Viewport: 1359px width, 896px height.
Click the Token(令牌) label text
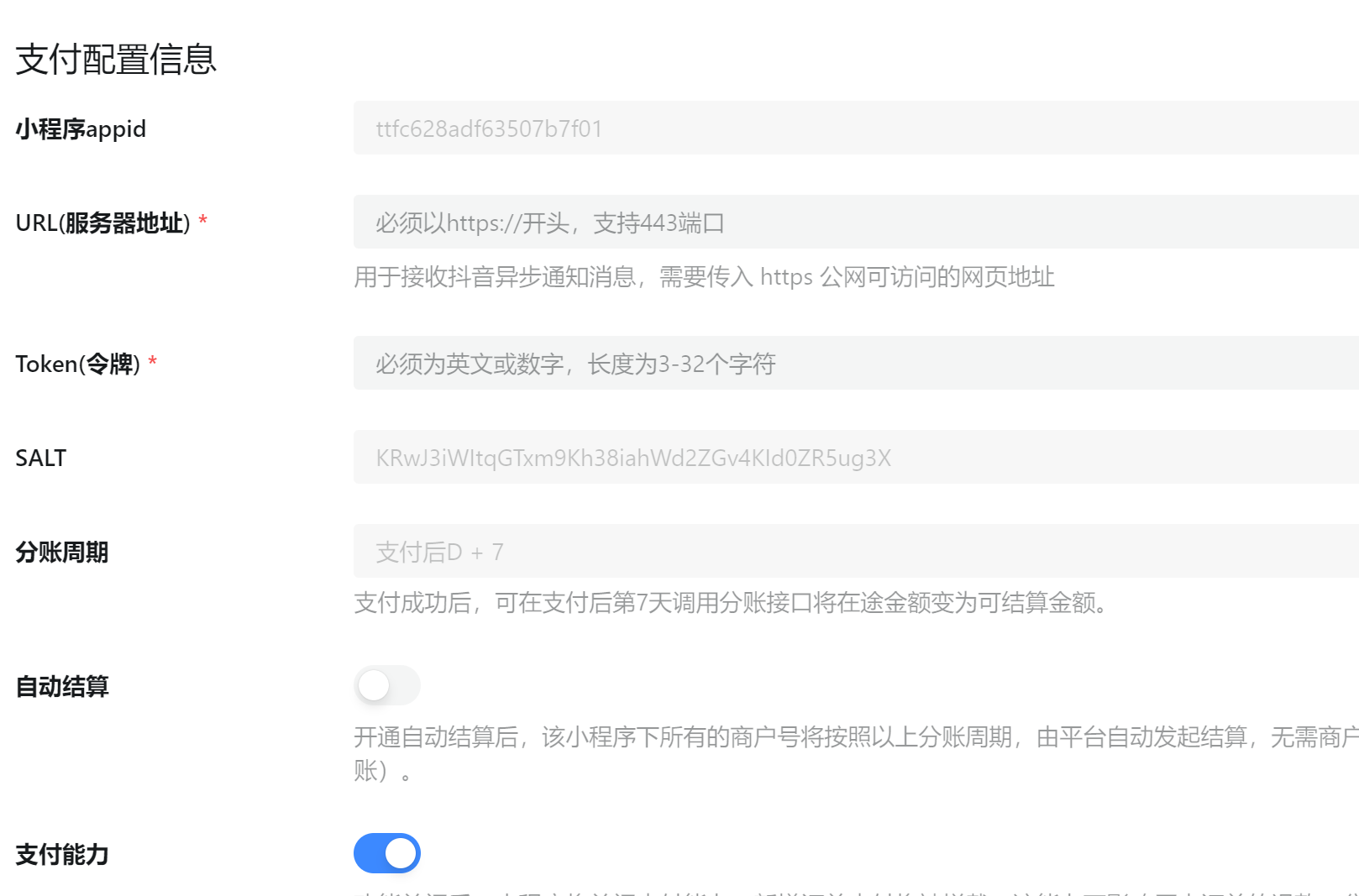77,364
